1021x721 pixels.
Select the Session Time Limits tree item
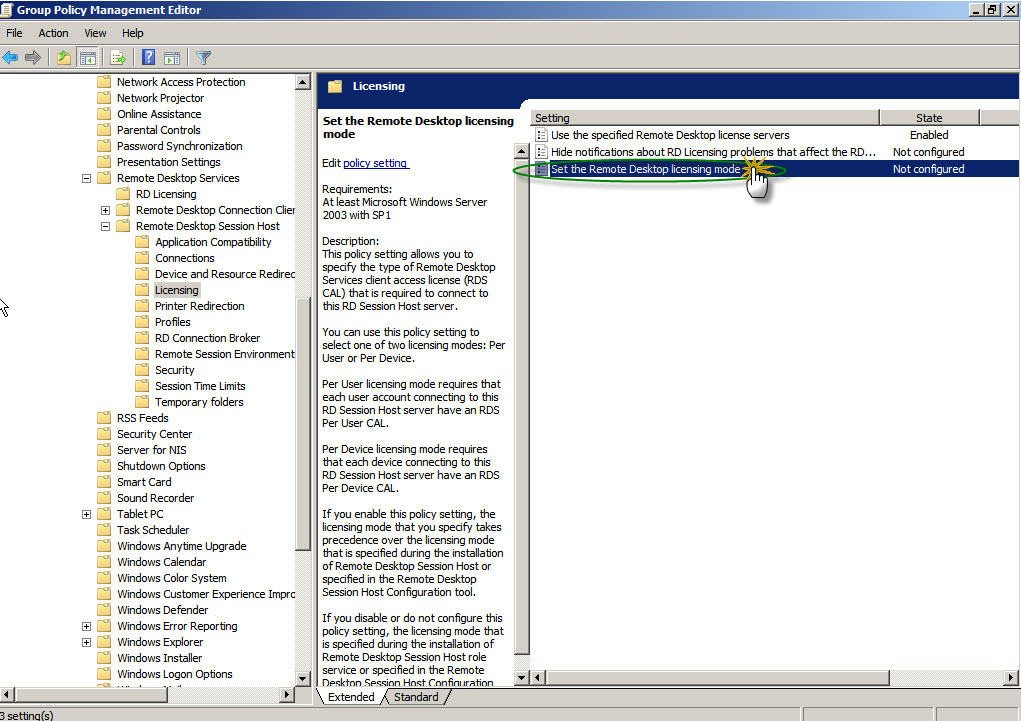pos(200,386)
